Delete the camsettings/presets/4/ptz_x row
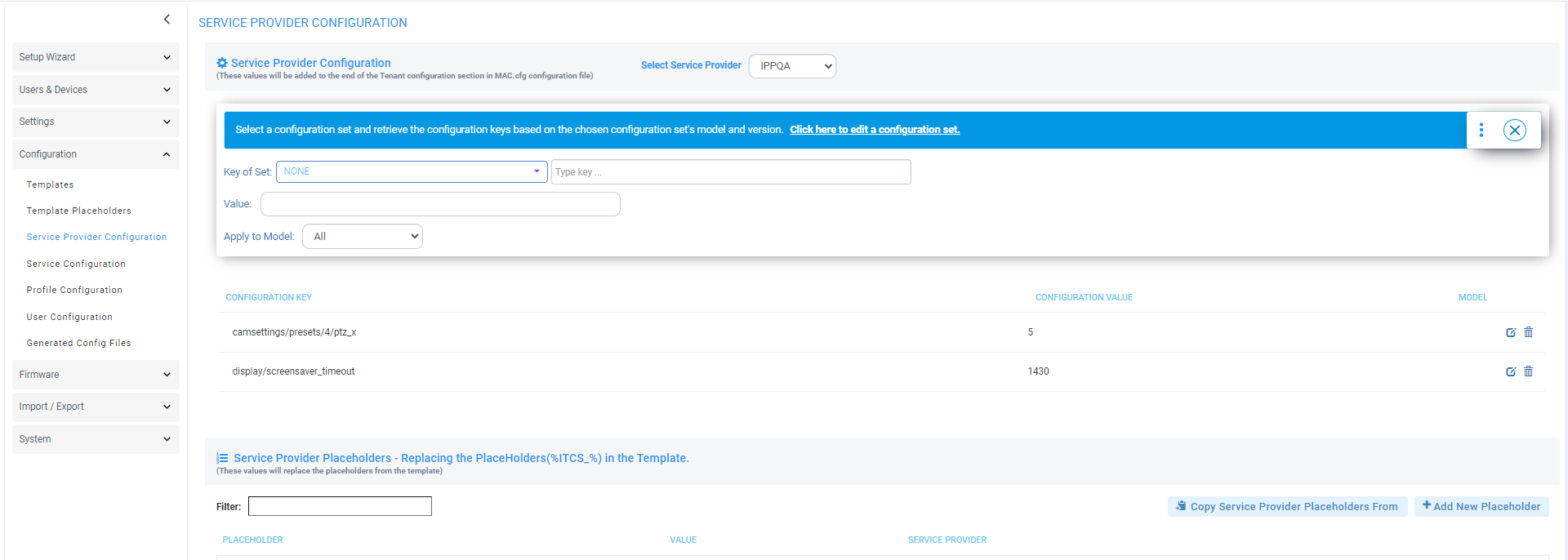The width and height of the screenshot is (1568, 560). coord(1529,332)
